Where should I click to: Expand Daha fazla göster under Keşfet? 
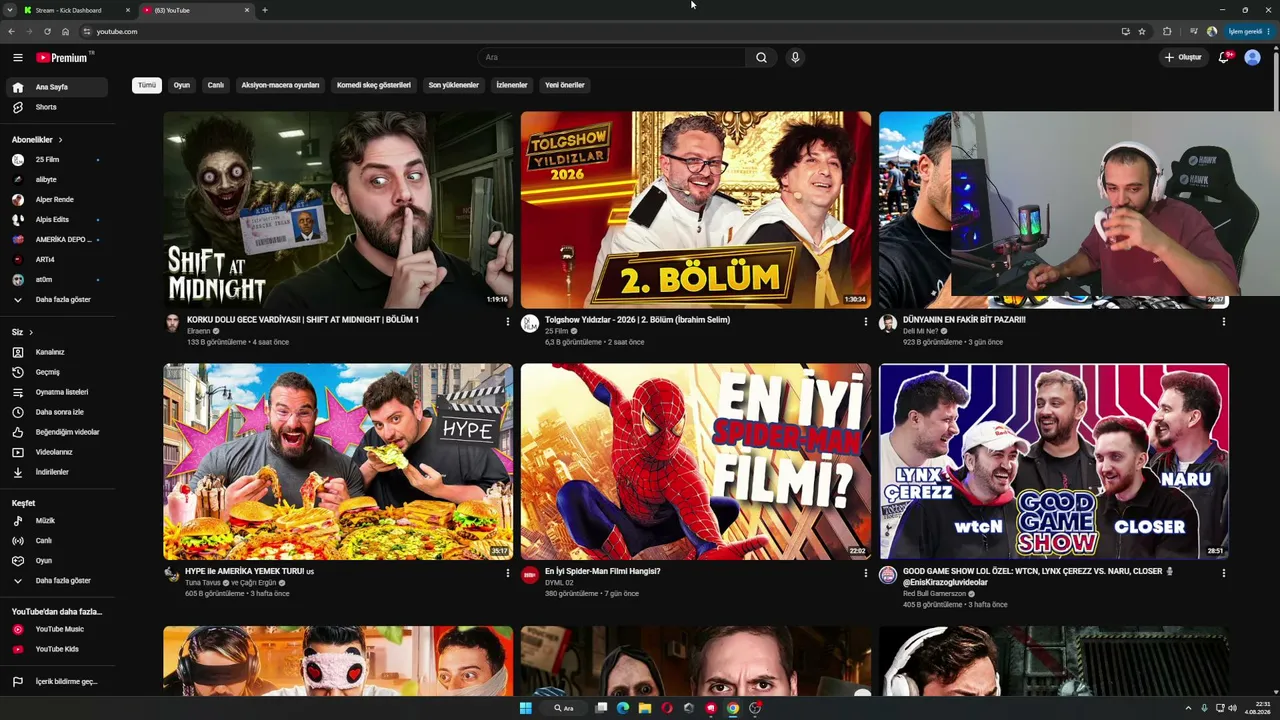(59, 581)
